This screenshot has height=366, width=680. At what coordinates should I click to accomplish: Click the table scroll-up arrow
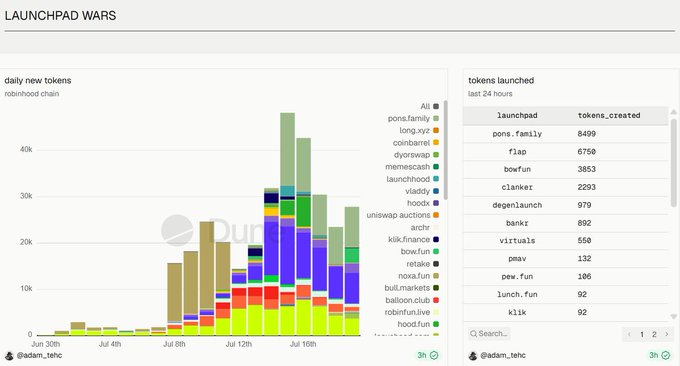pos(673,112)
